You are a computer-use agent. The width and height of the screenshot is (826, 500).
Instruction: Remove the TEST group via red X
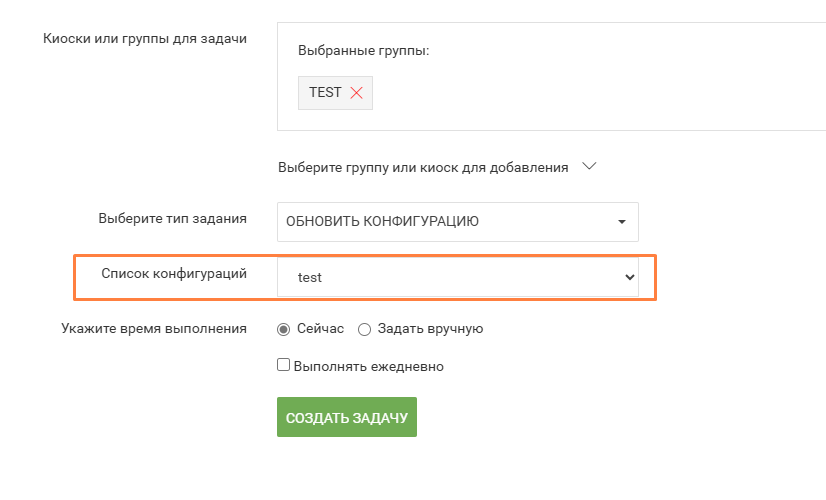[x=356, y=93]
